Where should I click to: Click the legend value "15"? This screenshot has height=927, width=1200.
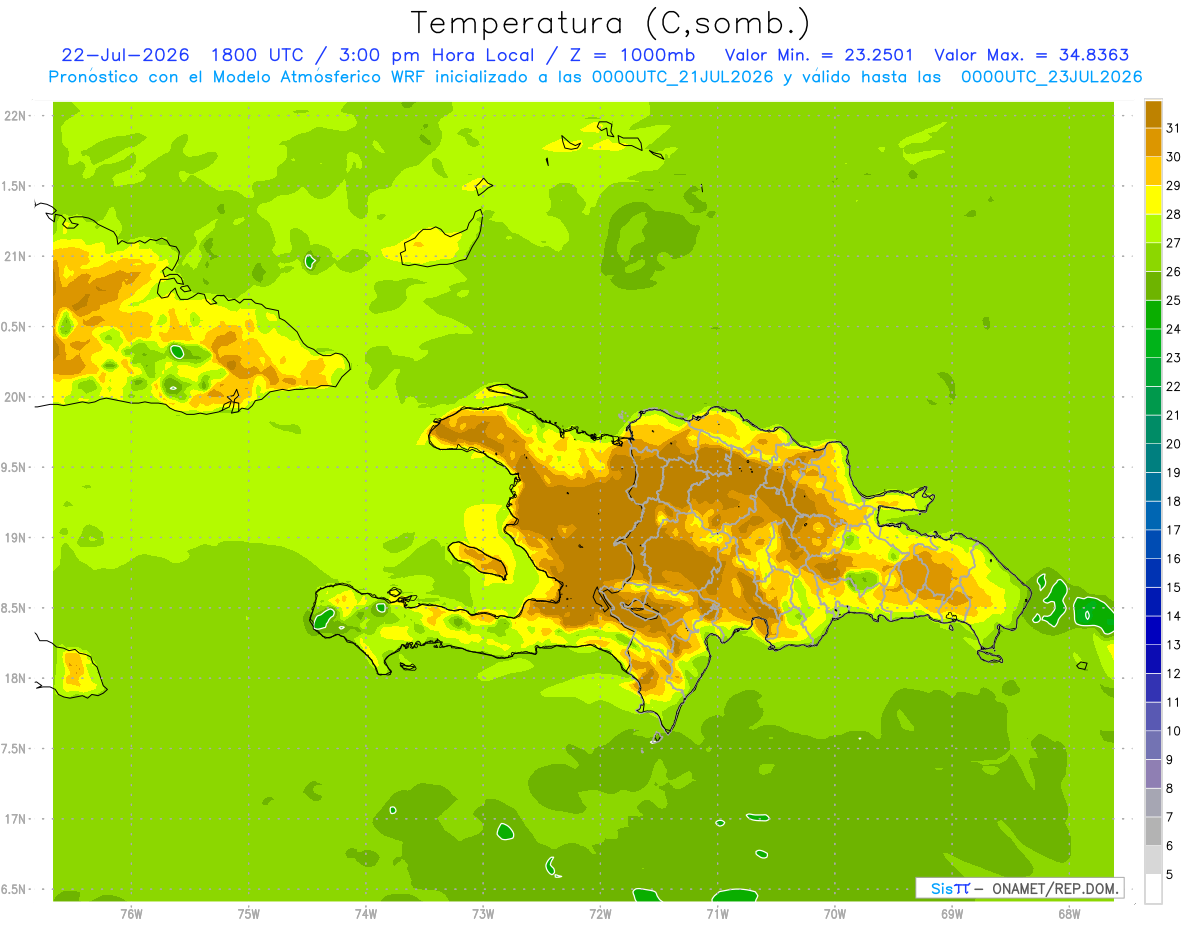pyautogui.click(x=1174, y=588)
